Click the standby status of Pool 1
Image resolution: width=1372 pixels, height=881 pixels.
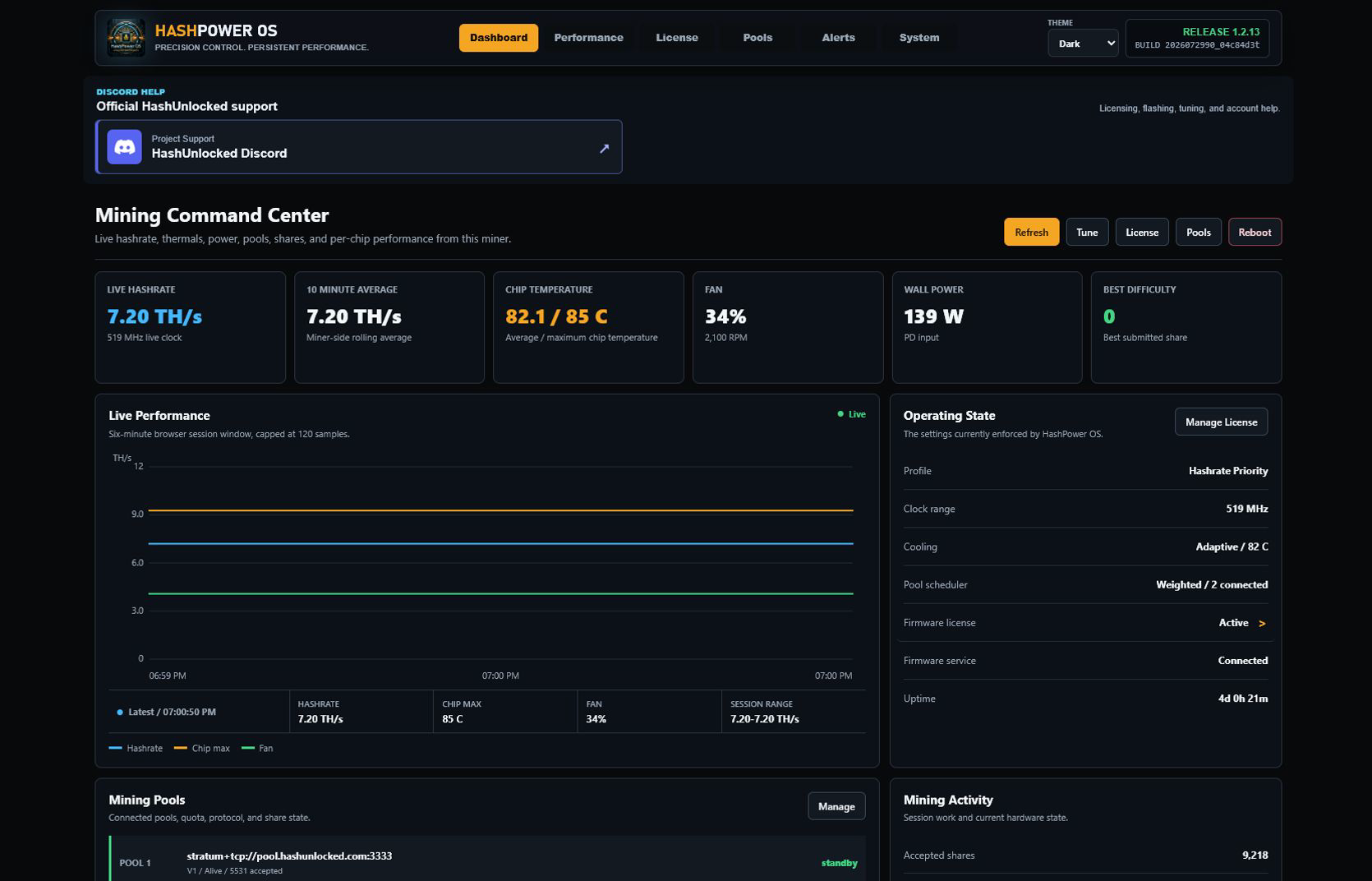coord(839,863)
